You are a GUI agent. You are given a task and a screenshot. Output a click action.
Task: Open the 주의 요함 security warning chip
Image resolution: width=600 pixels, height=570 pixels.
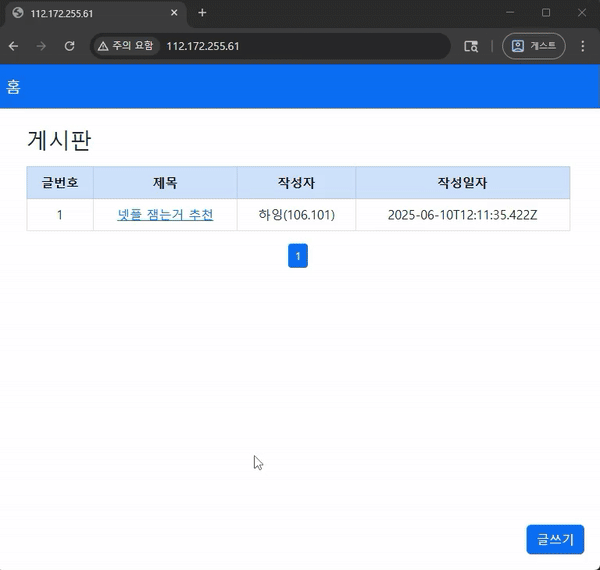(x=126, y=46)
